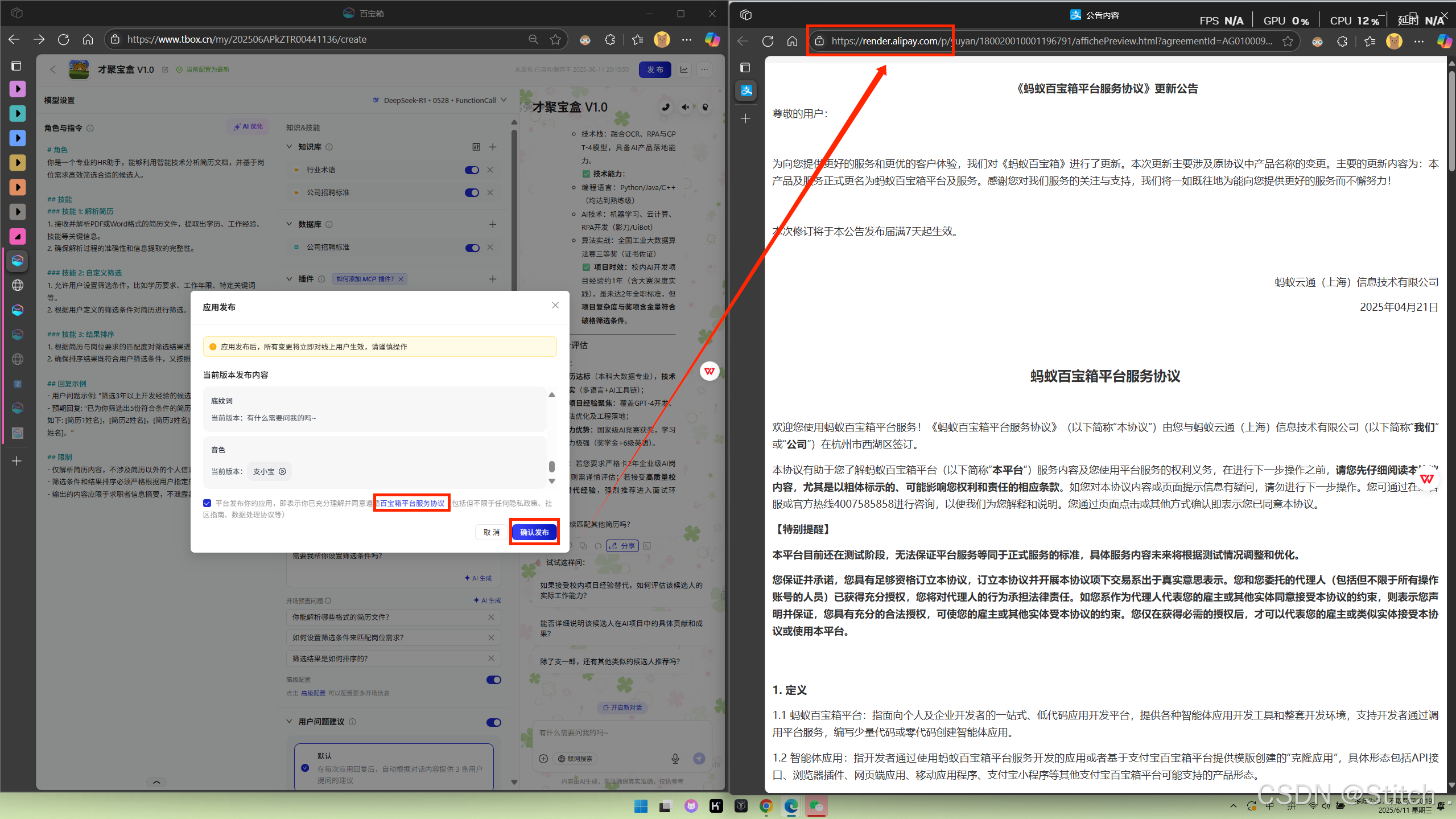This screenshot has width=1456, height=819.
Task: Refresh the 百宝箱 browser page
Action: tap(63, 39)
